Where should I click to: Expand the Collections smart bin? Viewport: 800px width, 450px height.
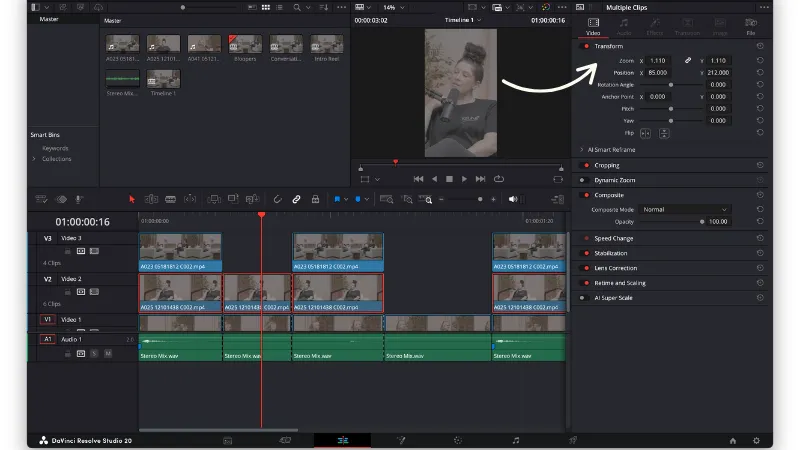click(34, 159)
